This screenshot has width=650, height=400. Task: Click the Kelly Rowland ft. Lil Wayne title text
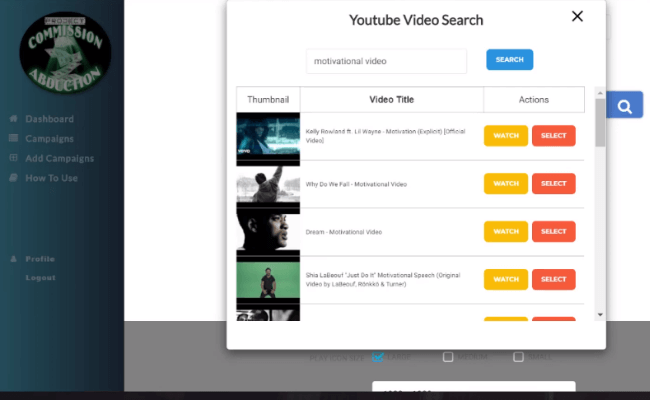coord(385,136)
